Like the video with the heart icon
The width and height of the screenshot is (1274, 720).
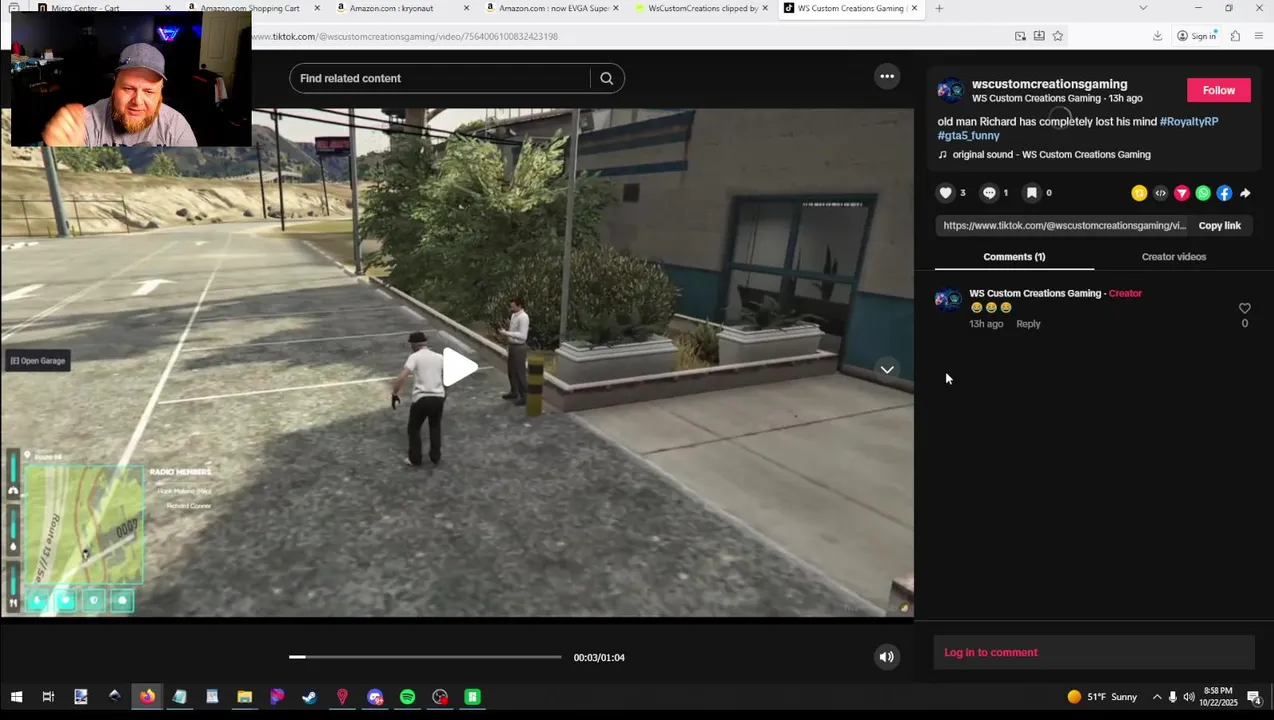click(945, 193)
